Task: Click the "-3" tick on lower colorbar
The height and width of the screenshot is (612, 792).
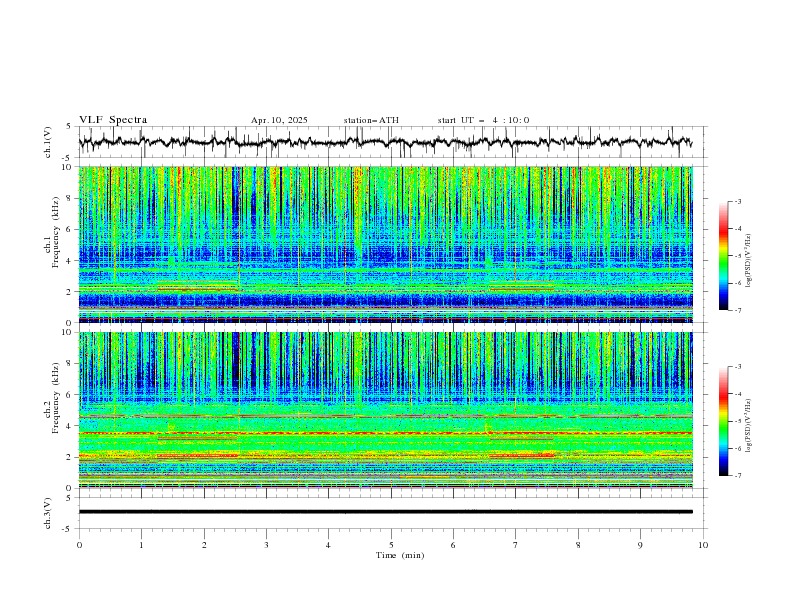Action: coord(737,367)
